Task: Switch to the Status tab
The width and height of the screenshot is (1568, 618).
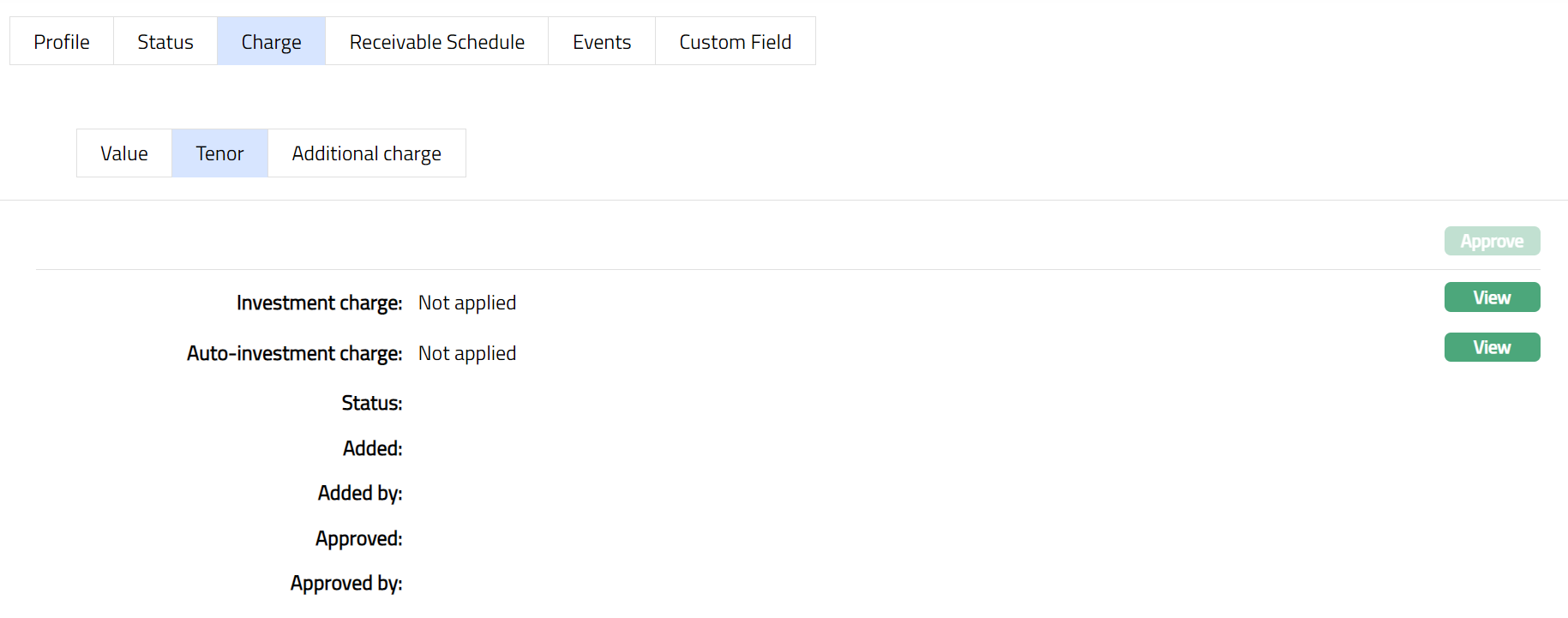Action: [165, 41]
